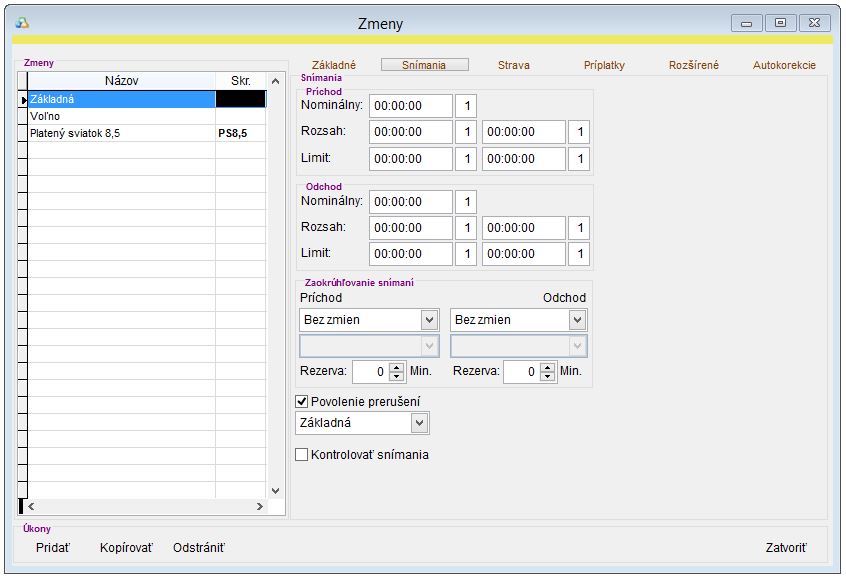This screenshot has width=846, height=579.
Task: Click the first Odchod Limit time field
Action: click(411, 254)
